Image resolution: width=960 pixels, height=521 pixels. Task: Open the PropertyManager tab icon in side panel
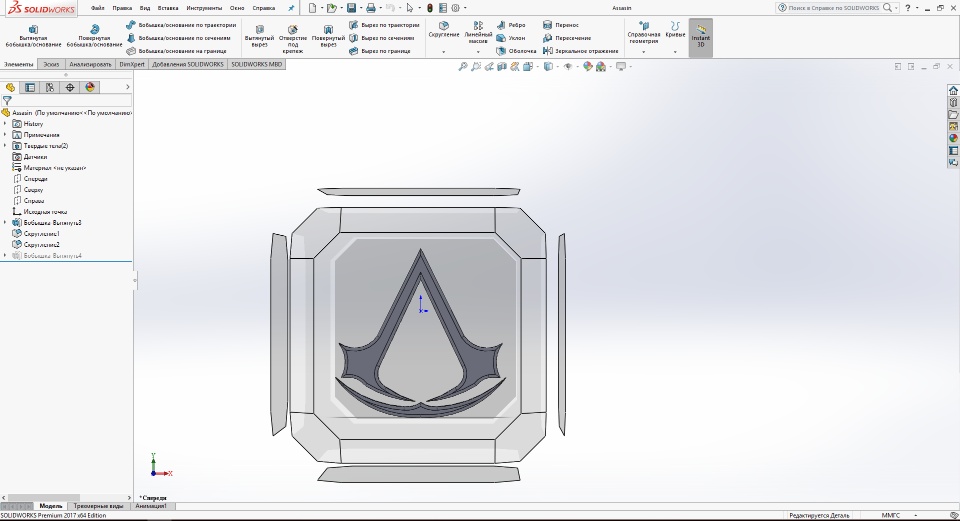[x=30, y=87]
